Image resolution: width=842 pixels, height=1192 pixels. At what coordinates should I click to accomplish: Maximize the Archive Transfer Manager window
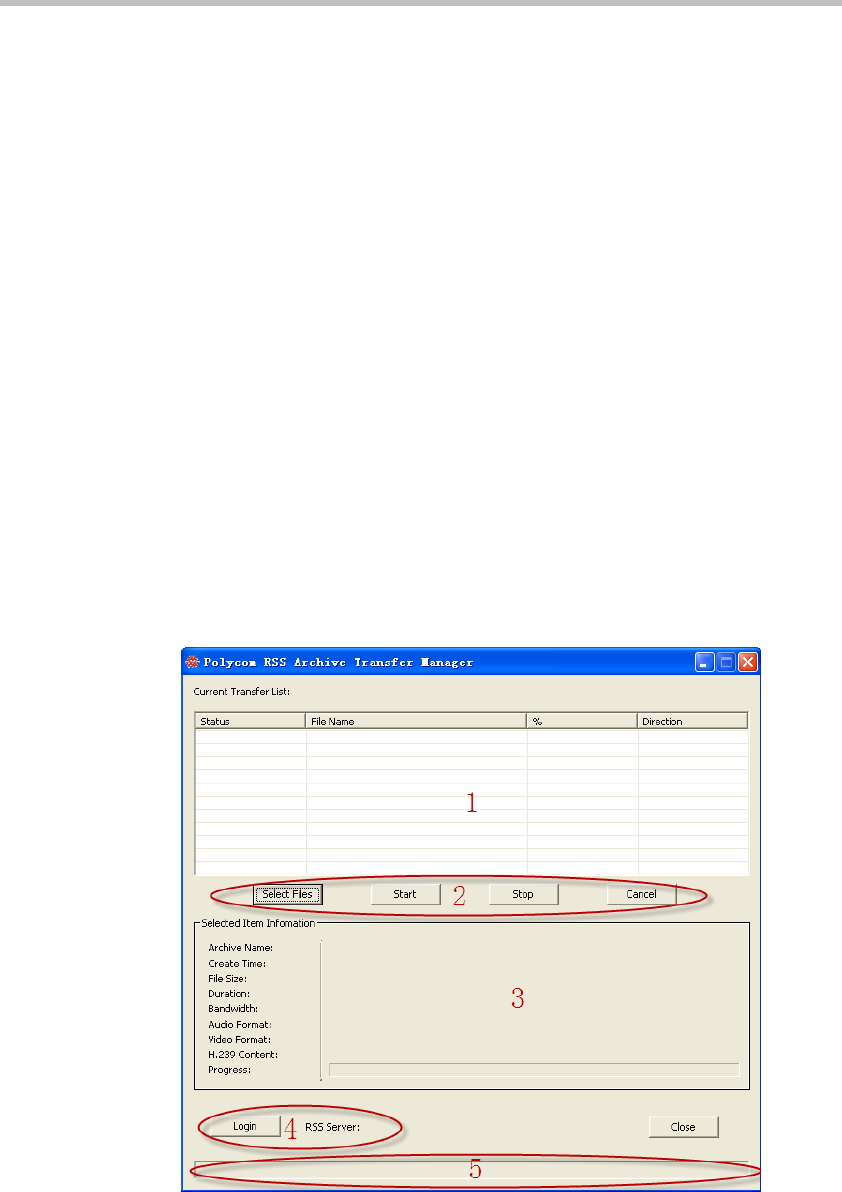point(726,662)
